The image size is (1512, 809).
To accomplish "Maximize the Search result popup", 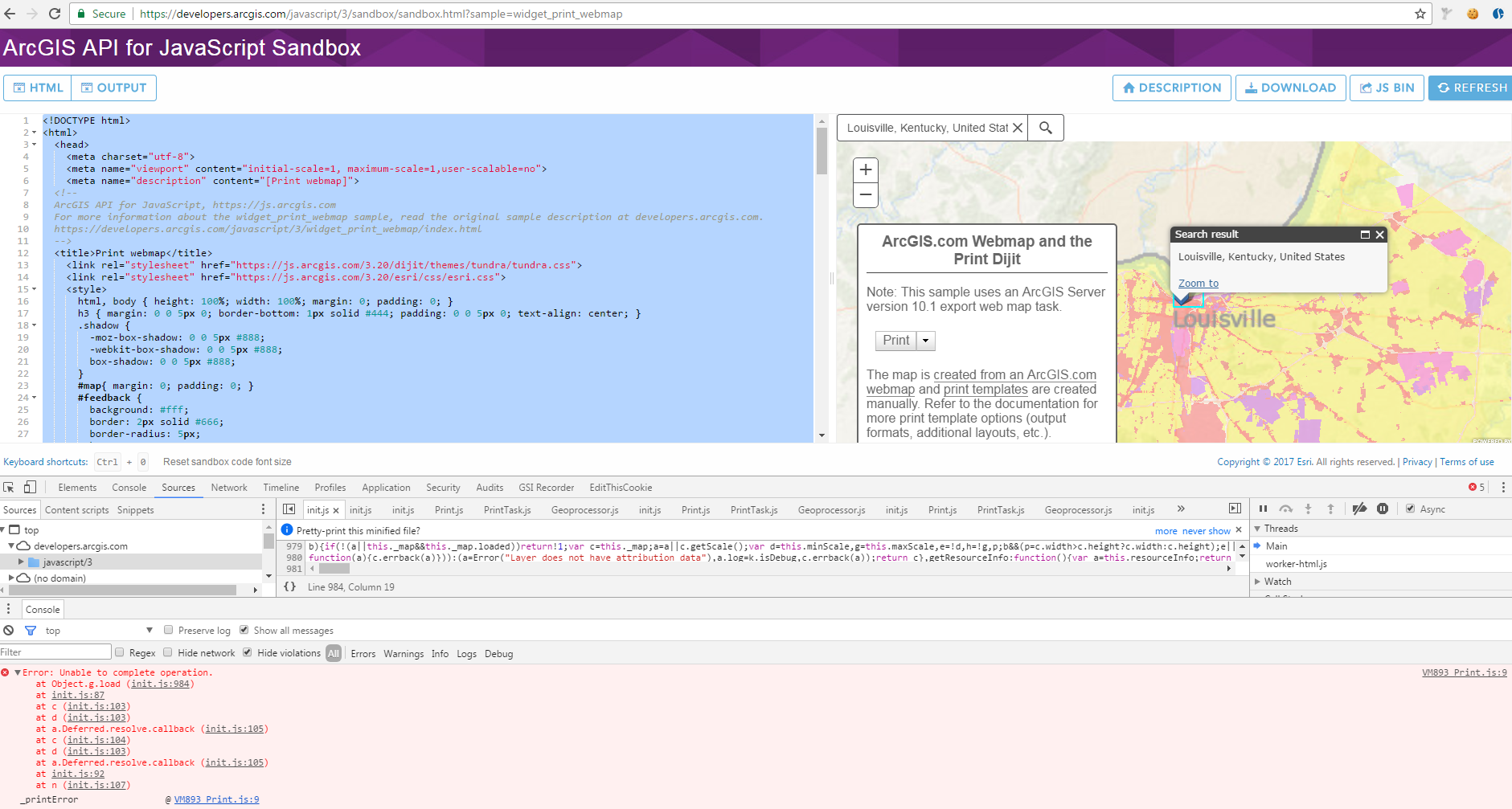I will 1365,235.
